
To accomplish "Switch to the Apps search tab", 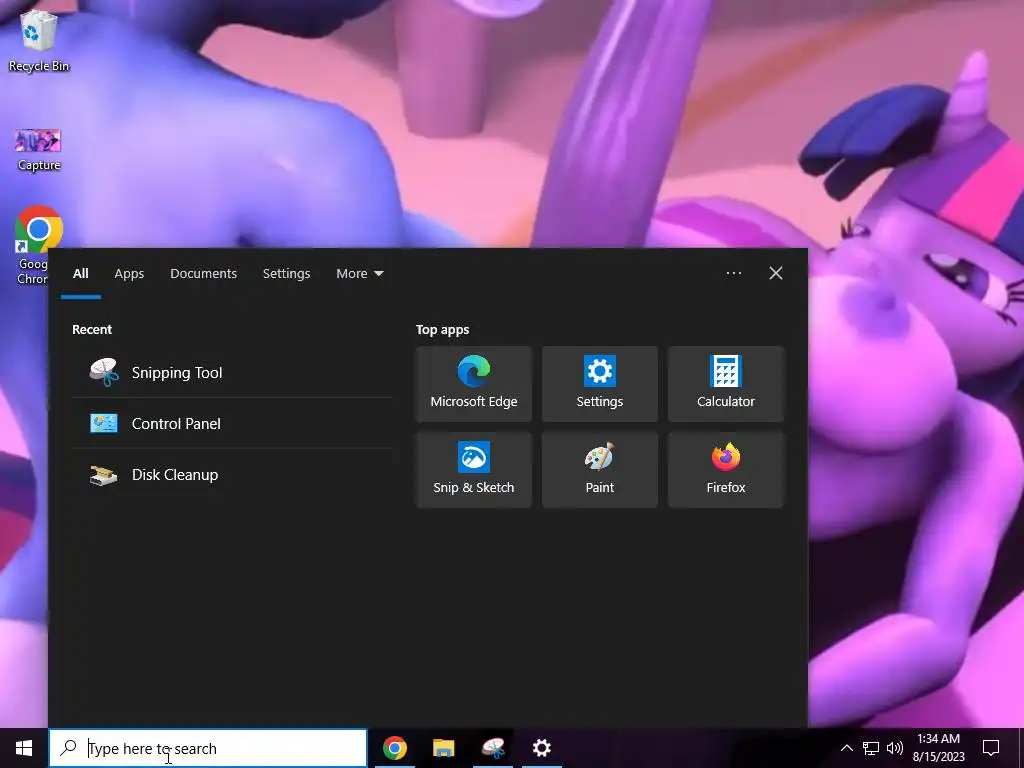I will point(129,274).
